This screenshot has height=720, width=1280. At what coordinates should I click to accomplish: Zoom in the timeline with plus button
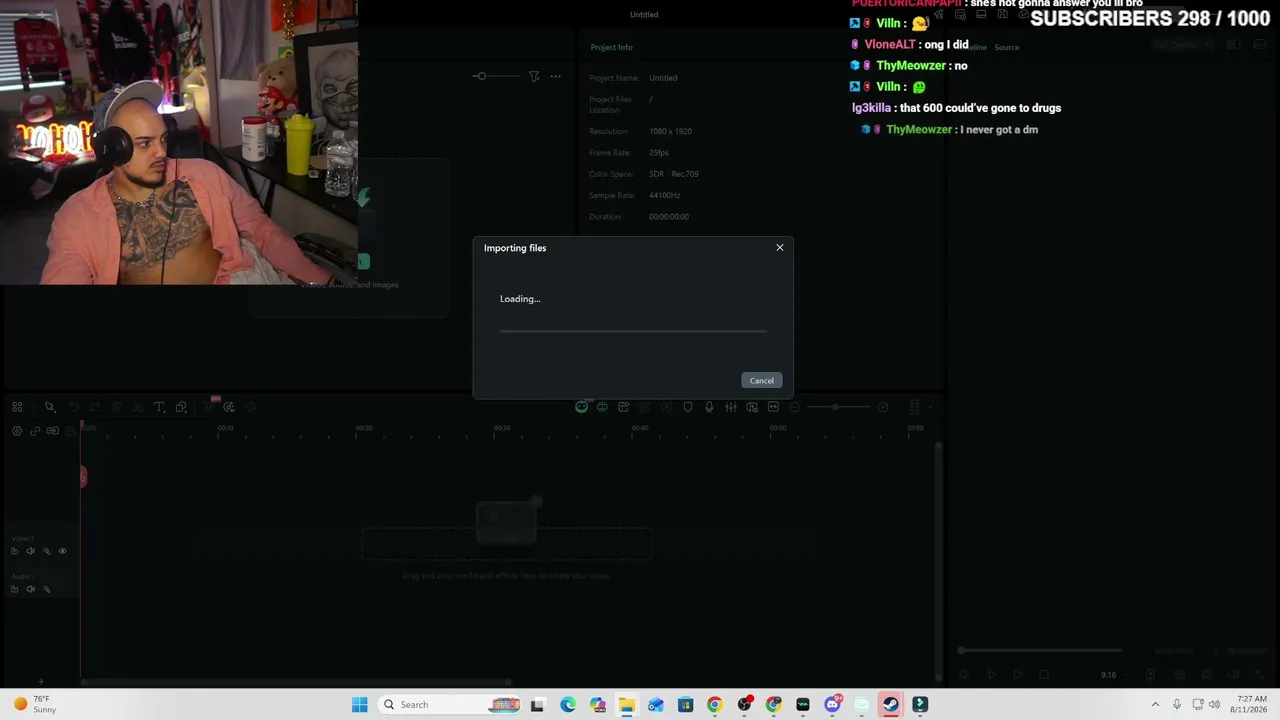(883, 407)
